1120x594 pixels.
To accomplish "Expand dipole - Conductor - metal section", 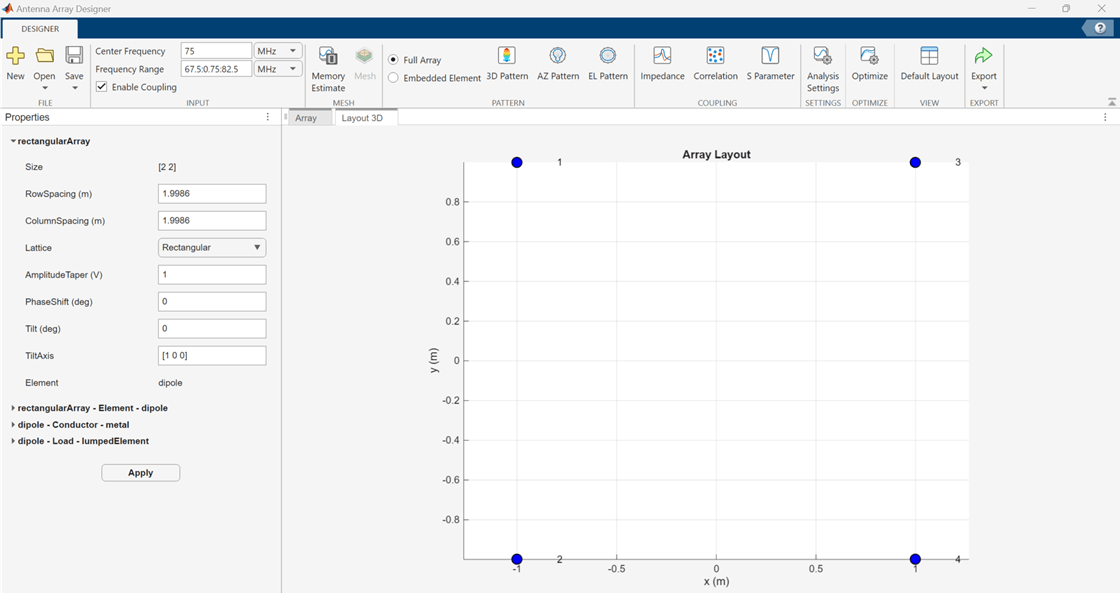I will pyautogui.click(x=13, y=424).
